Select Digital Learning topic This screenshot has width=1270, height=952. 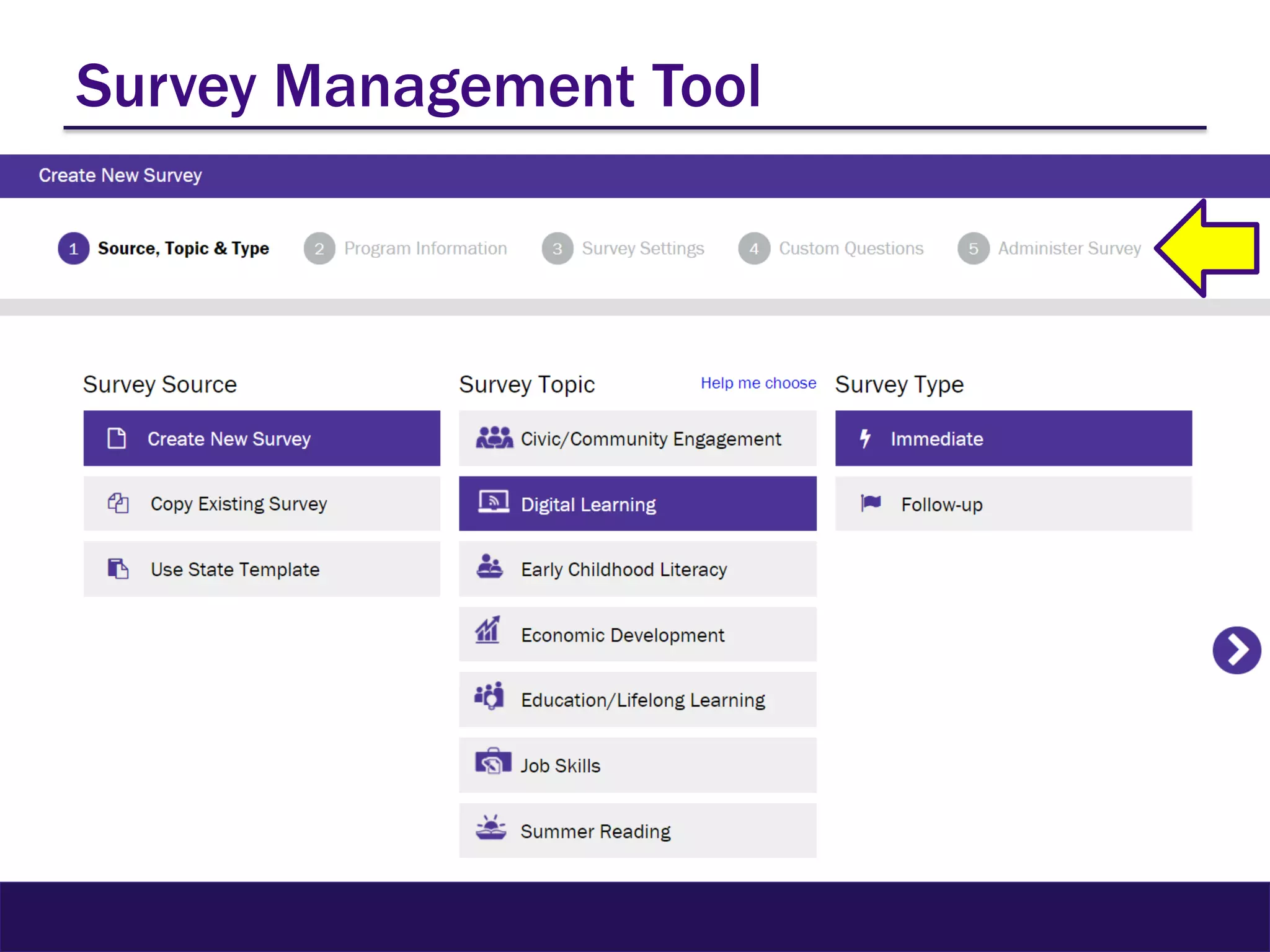tap(637, 503)
